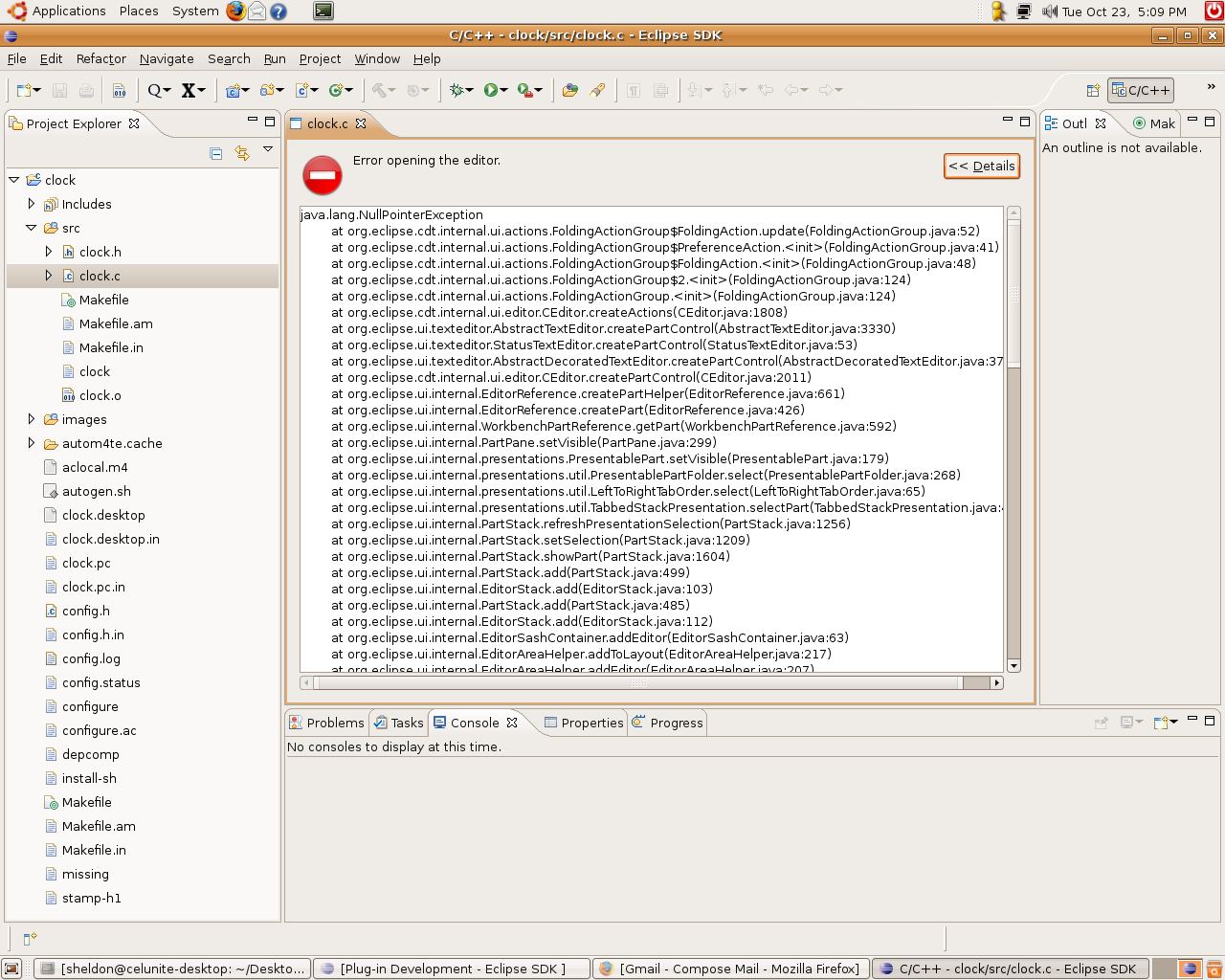Maximize the Console view panel
Image resolution: width=1225 pixels, height=980 pixels.
(x=1210, y=720)
